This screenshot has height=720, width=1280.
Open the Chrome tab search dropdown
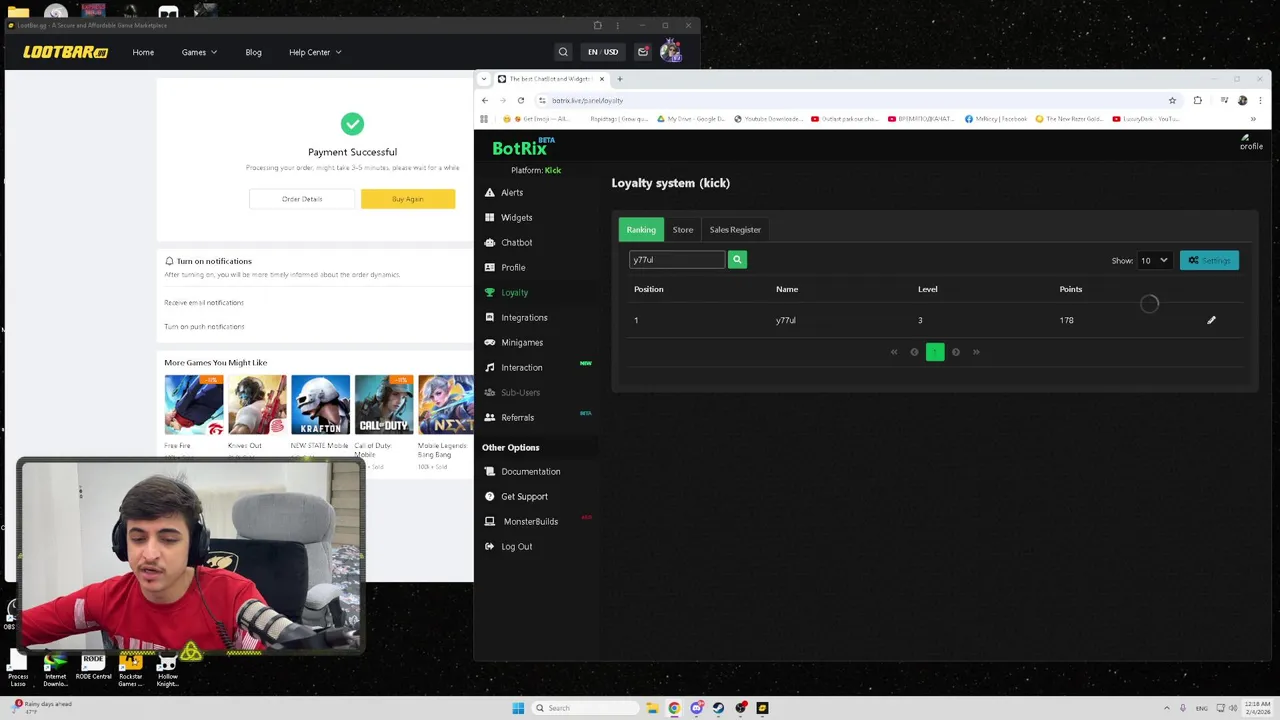pyautogui.click(x=485, y=79)
